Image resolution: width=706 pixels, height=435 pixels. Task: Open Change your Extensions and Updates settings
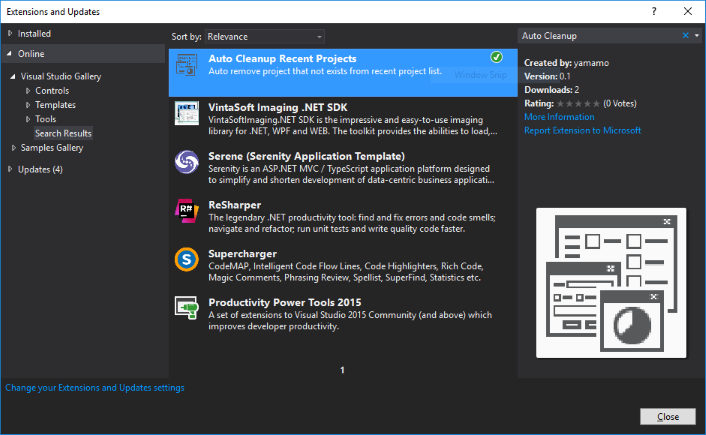(x=95, y=388)
